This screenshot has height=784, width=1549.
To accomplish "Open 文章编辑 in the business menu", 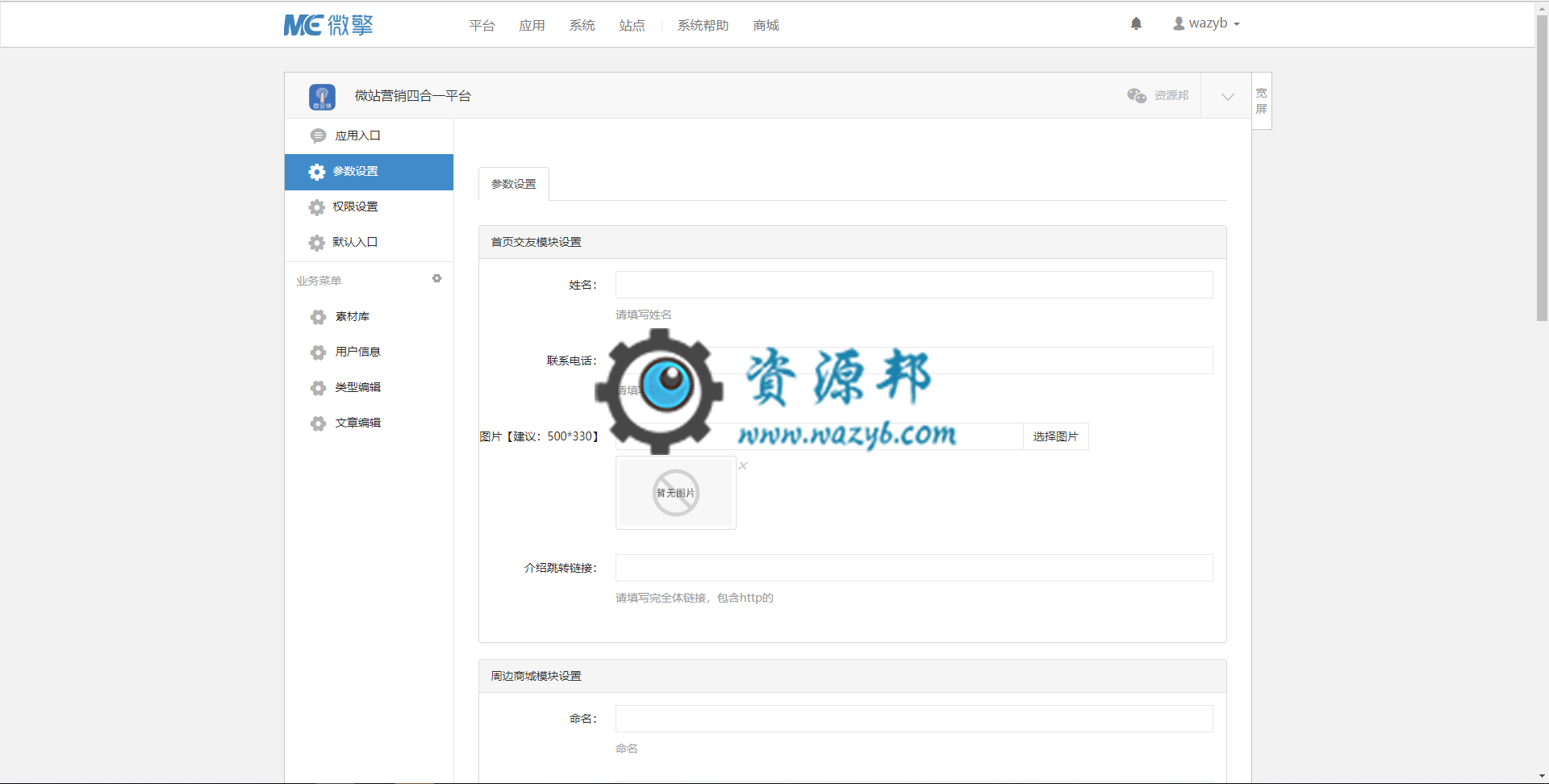I will click(x=370, y=423).
